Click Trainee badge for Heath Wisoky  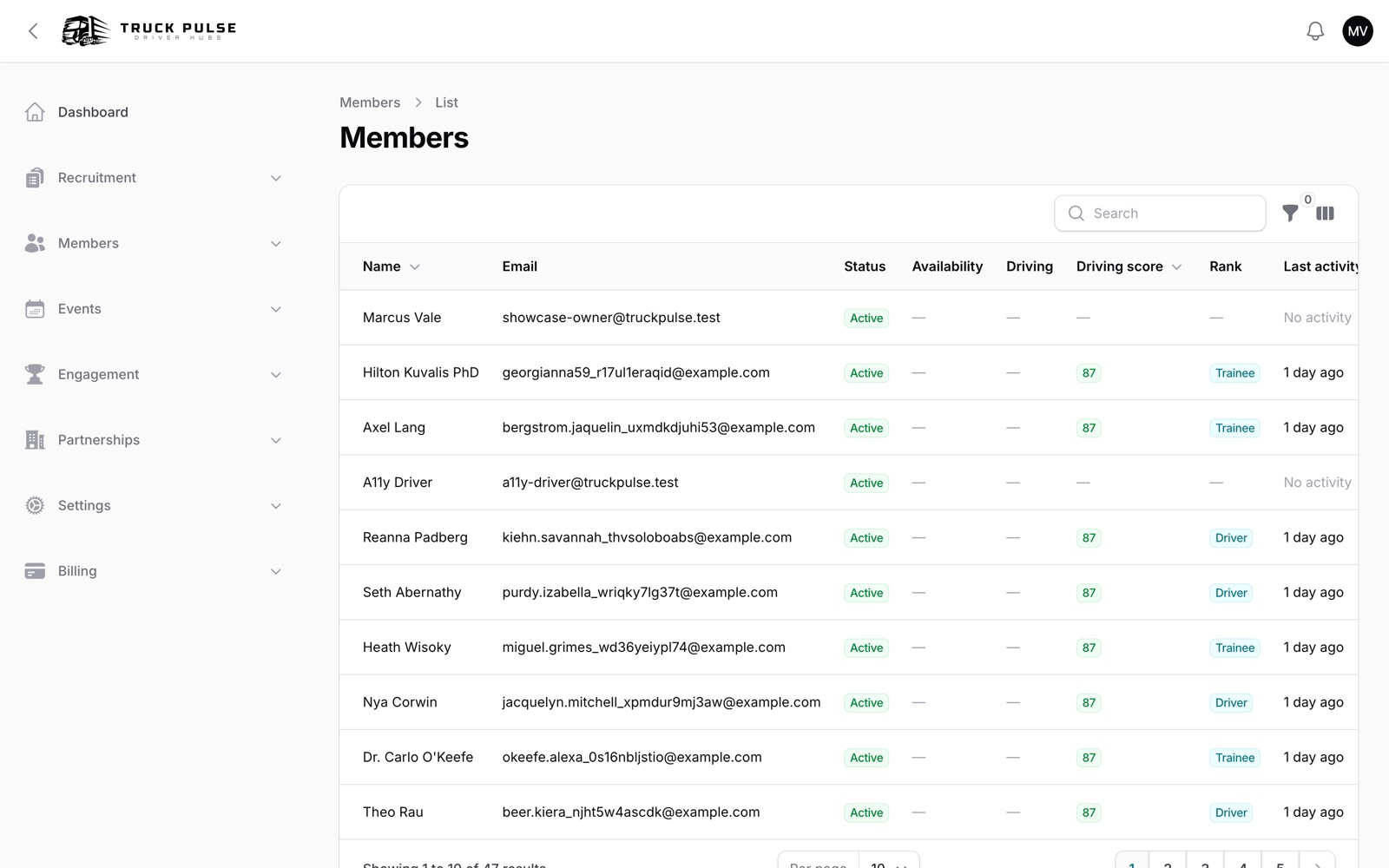tap(1234, 648)
